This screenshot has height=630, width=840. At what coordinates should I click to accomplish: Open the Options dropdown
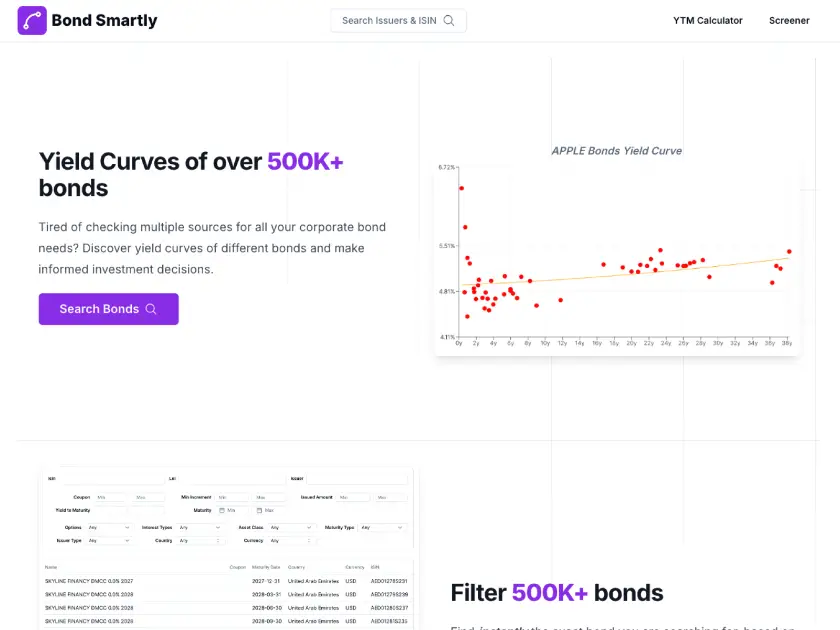click(x=110, y=527)
